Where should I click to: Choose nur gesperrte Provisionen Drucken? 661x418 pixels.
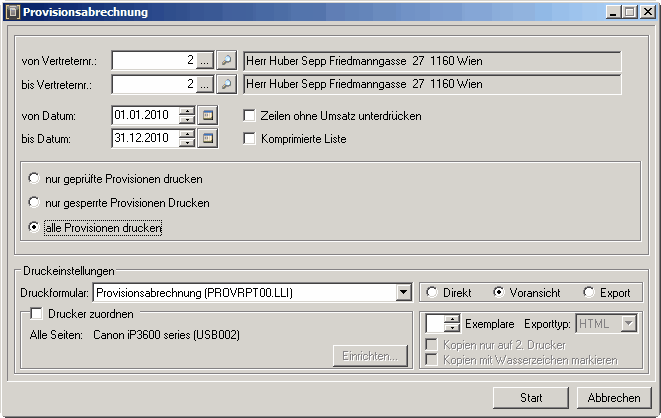coord(36,203)
